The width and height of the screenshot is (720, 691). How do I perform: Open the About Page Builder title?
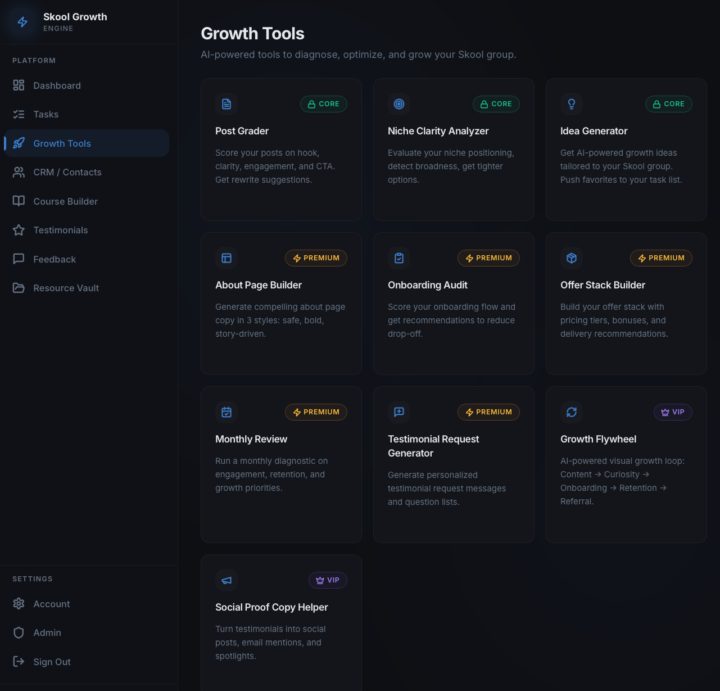259,285
